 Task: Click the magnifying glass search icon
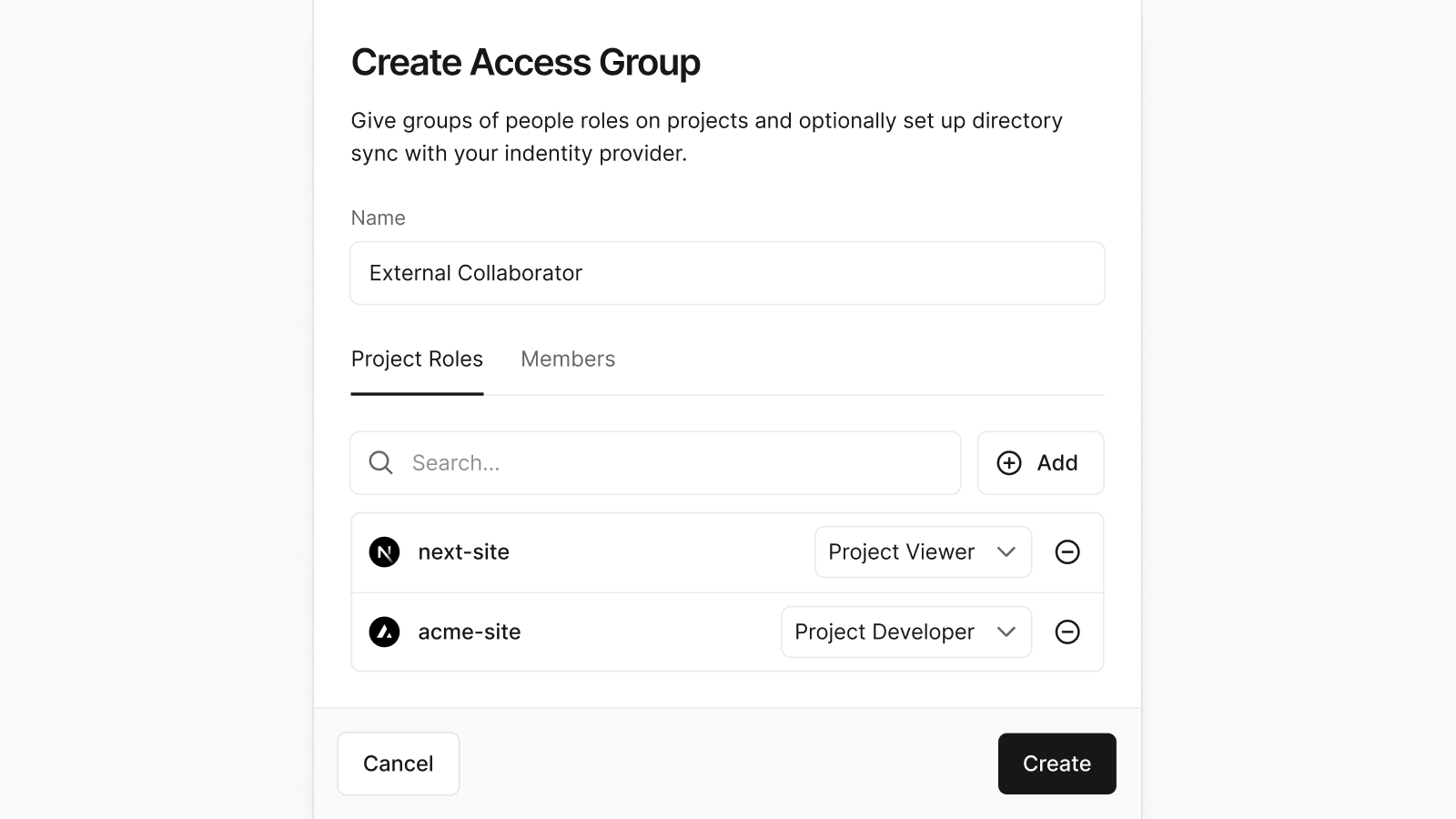coord(380,462)
